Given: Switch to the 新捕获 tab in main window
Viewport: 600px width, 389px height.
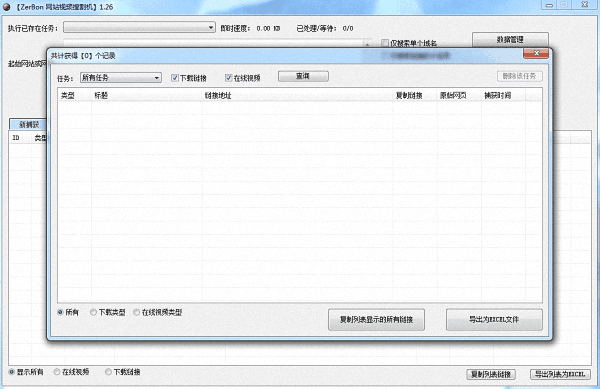Looking at the screenshot, I should [x=28, y=125].
